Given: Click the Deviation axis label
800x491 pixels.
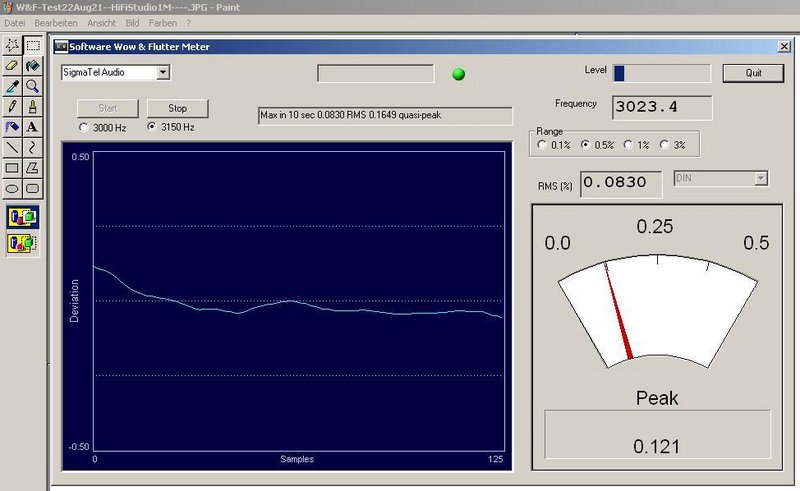Looking at the screenshot, I should pyautogui.click(x=74, y=301).
